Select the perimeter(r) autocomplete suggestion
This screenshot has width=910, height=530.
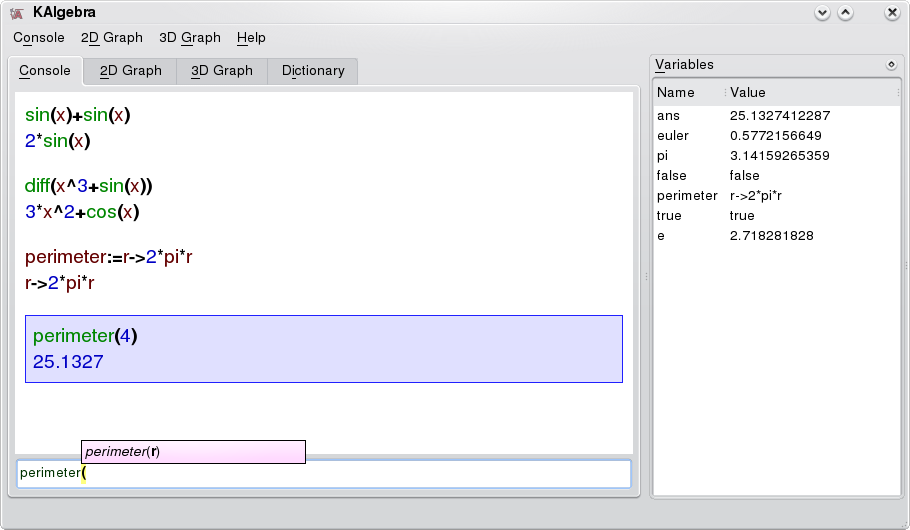click(193, 452)
